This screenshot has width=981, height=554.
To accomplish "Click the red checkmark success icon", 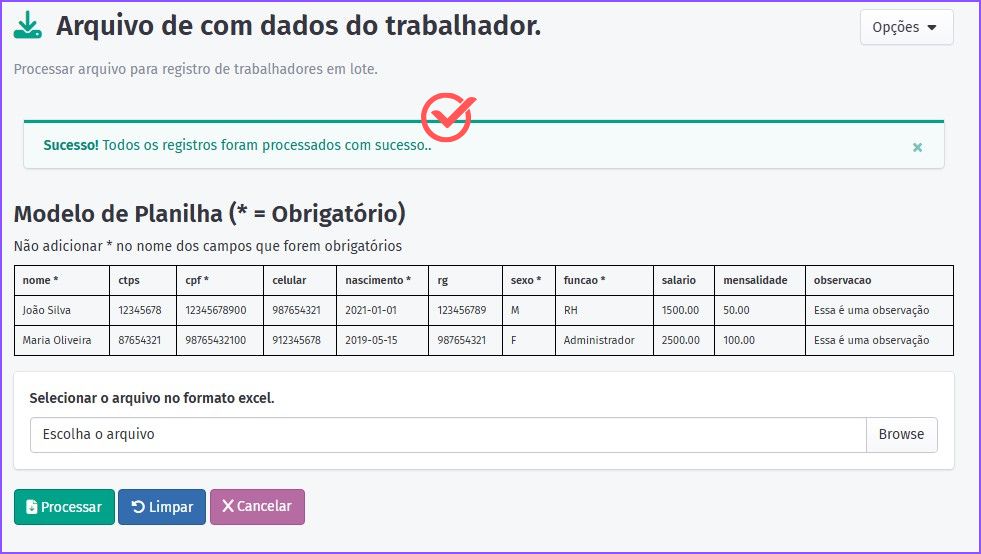I will (x=448, y=117).
